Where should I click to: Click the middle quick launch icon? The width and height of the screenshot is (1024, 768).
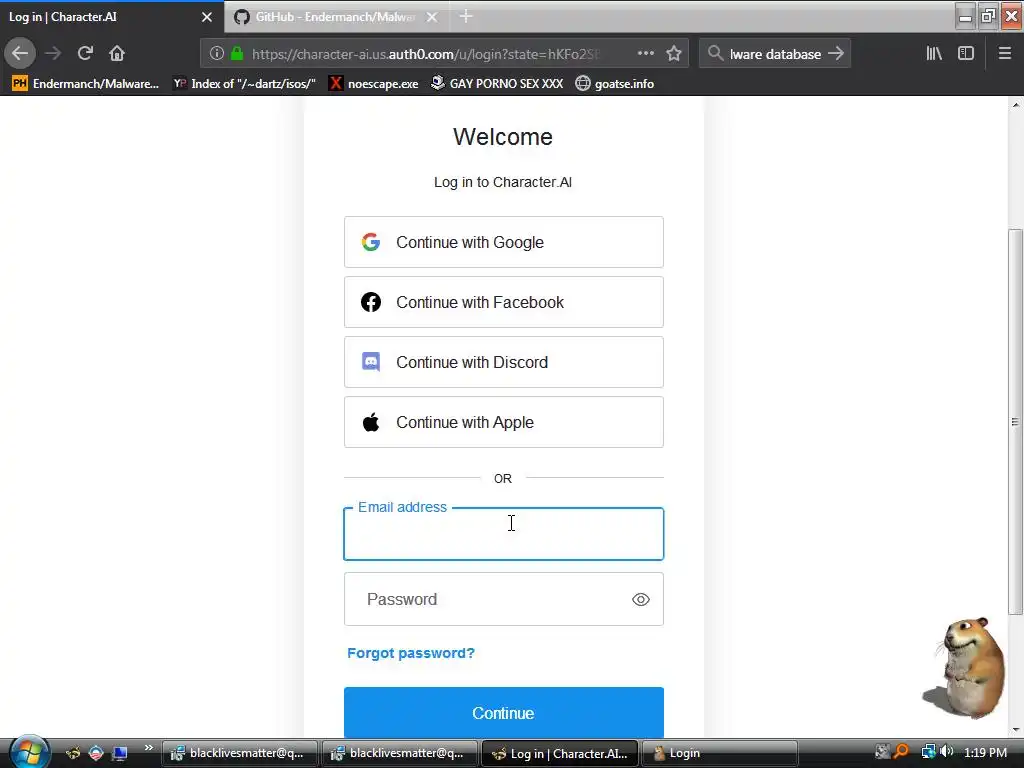pos(96,753)
